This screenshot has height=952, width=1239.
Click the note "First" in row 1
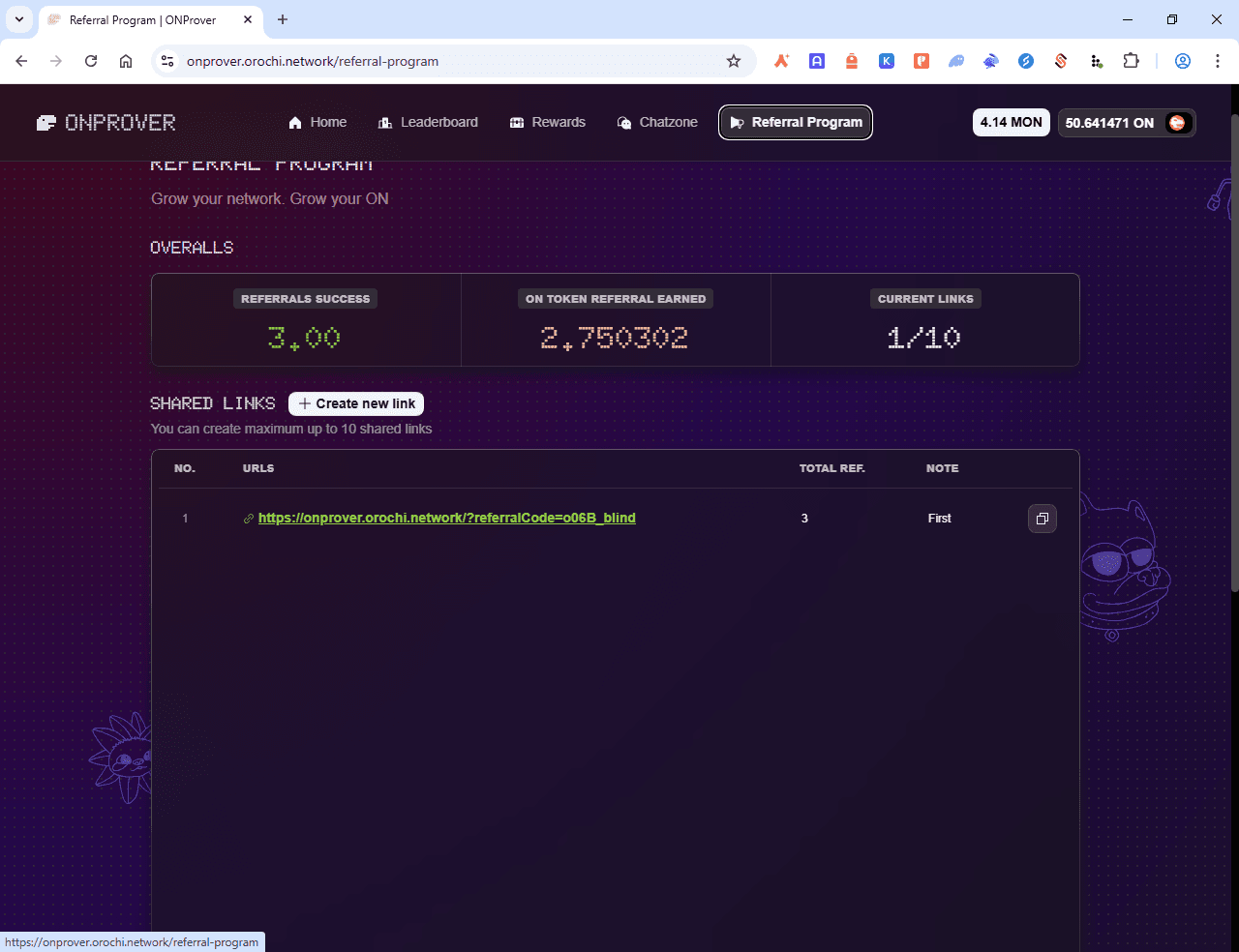coord(940,519)
